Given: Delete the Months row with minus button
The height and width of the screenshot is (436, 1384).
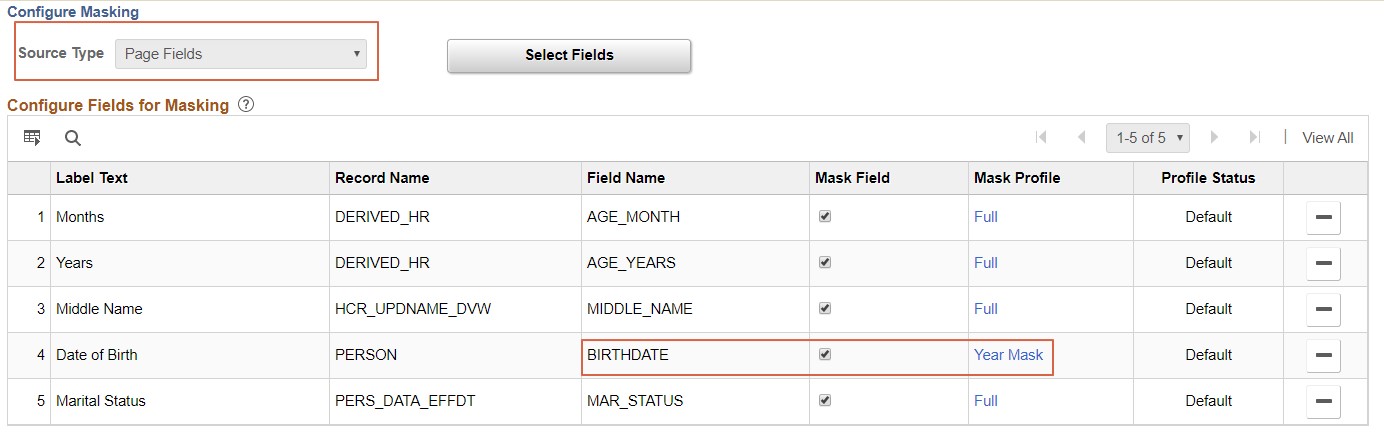Looking at the screenshot, I should click(1323, 217).
